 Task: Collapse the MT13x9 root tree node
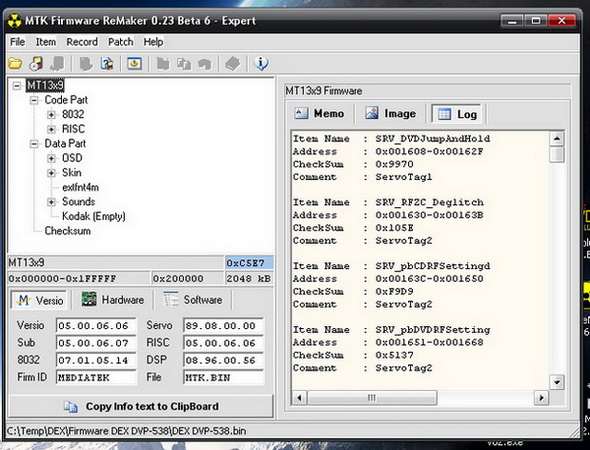click(17, 86)
